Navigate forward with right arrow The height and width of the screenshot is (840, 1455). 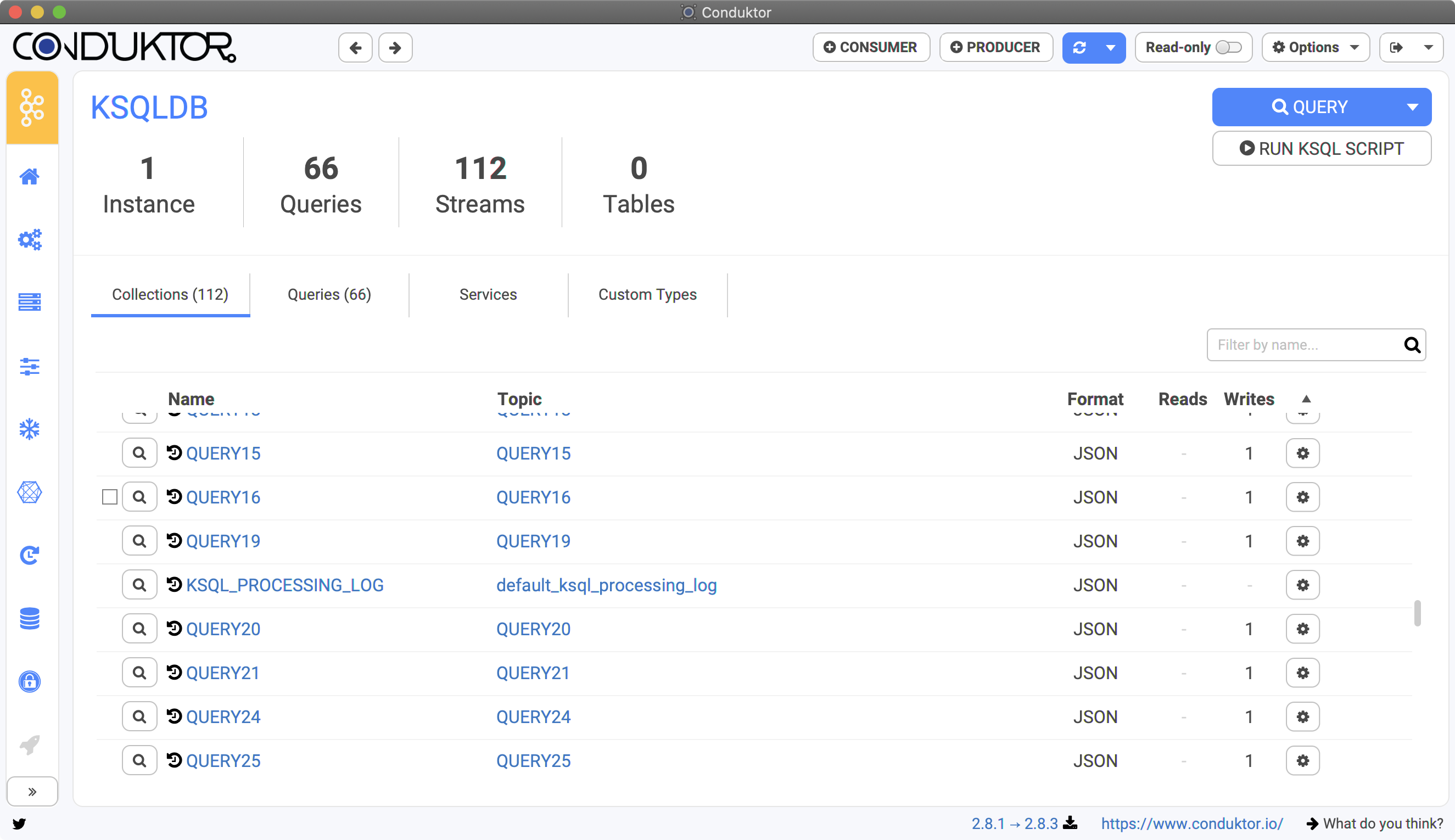tap(395, 47)
